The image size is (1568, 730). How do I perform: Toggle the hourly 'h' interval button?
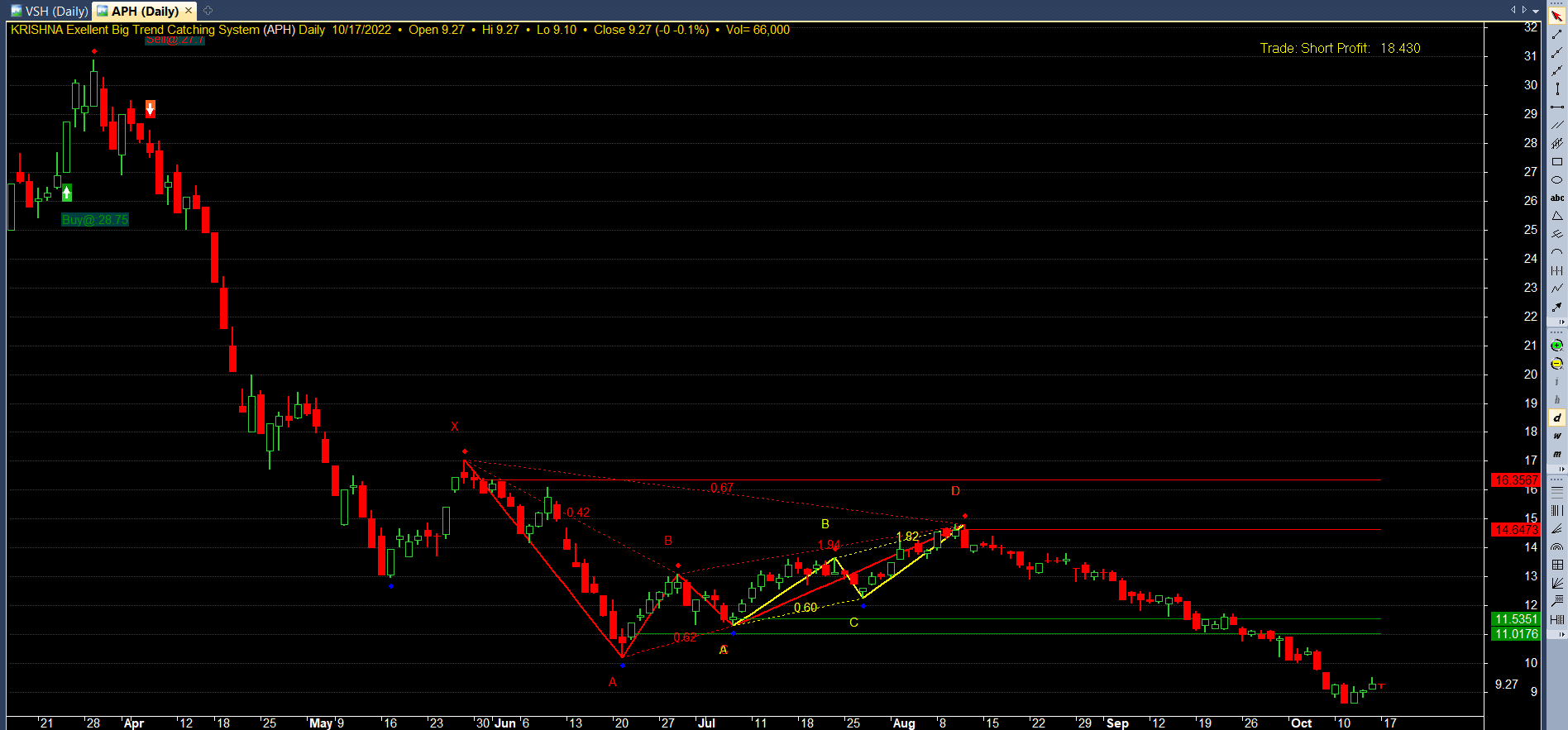(x=1557, y=400)
